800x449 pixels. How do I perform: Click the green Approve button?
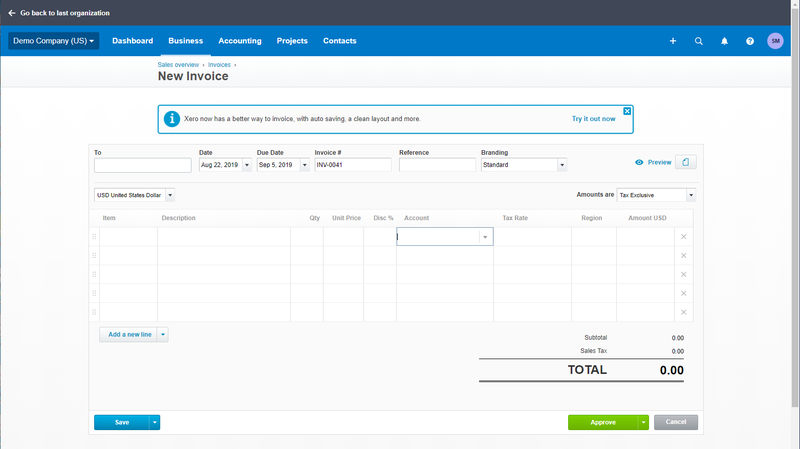point(603,422)
